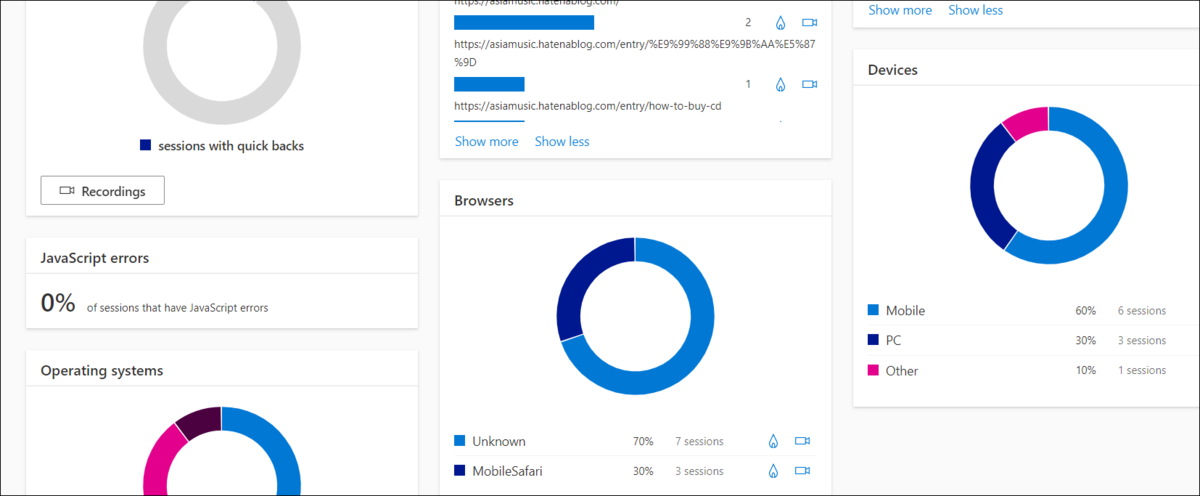Select the Mobile legend color swatch
Screen dimensions: 1200x496
coord(873,311)
